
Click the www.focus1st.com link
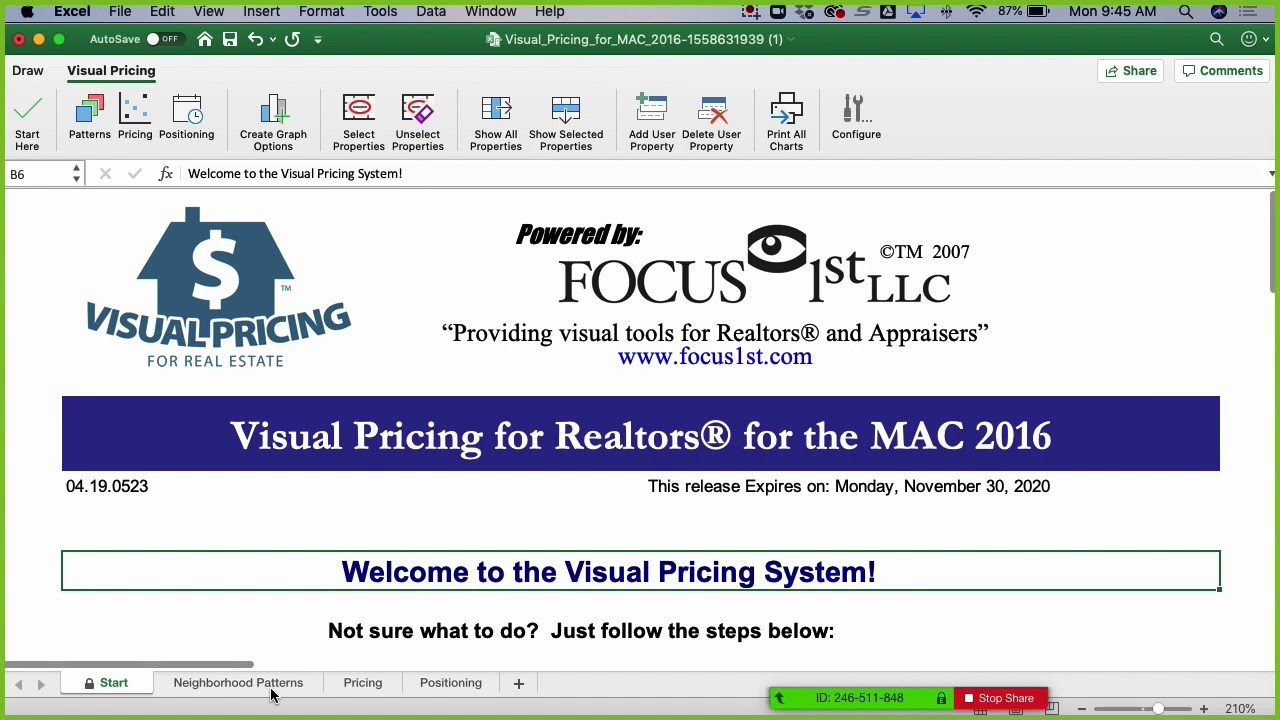(x=715, y=357)
